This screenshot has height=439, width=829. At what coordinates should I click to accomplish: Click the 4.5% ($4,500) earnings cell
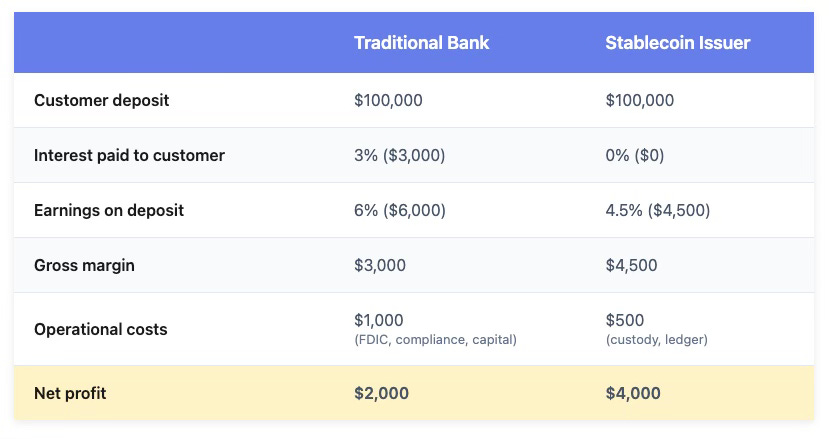click(x=658, y=210)
